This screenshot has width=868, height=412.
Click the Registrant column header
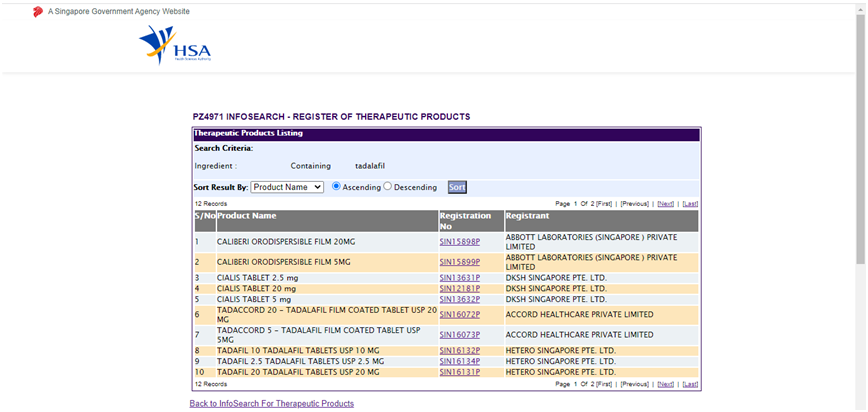point(602,221)
